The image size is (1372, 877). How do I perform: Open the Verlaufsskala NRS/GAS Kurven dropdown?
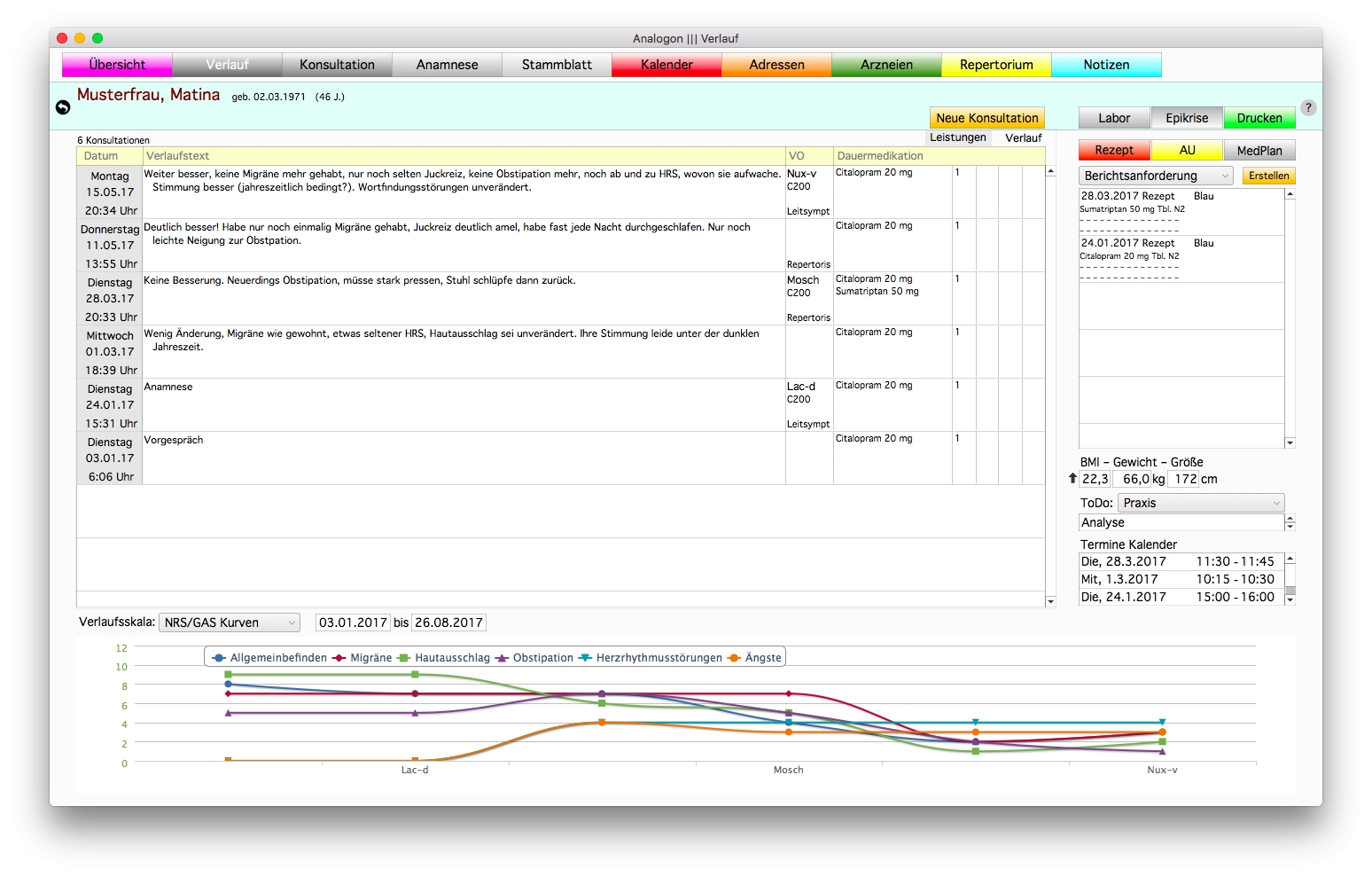coord(230,623)
